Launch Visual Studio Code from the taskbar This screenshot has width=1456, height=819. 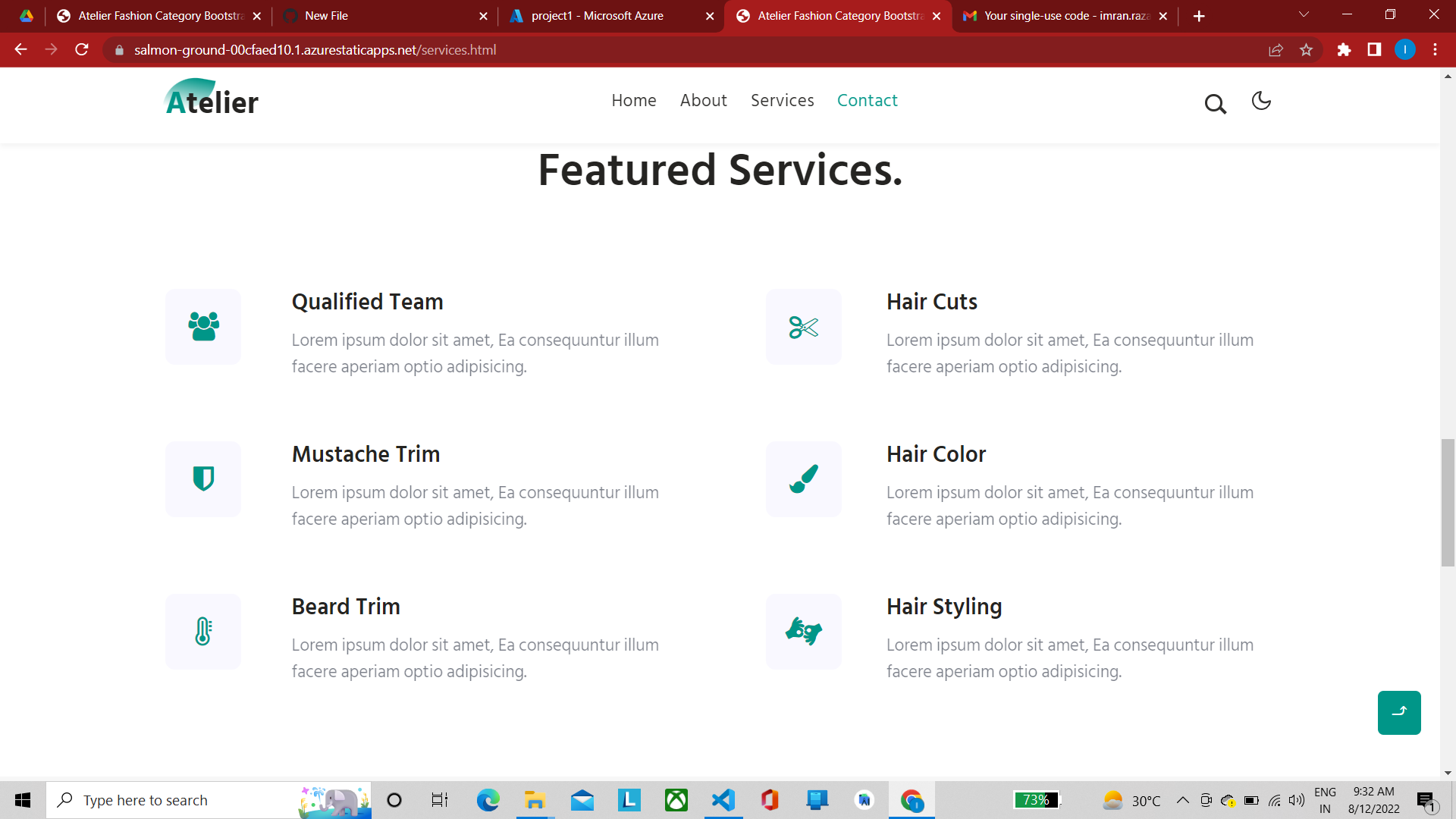[x=723, y=800]
